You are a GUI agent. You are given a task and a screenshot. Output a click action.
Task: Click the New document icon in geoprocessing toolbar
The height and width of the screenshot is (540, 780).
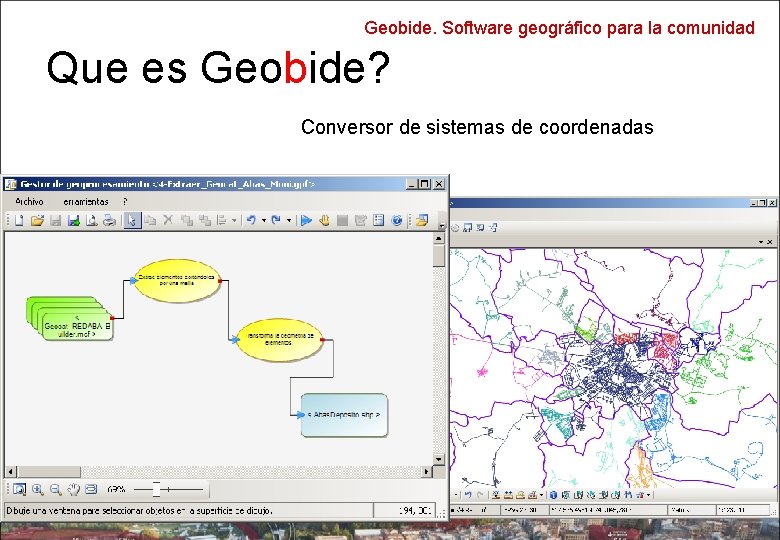[19, 220]
